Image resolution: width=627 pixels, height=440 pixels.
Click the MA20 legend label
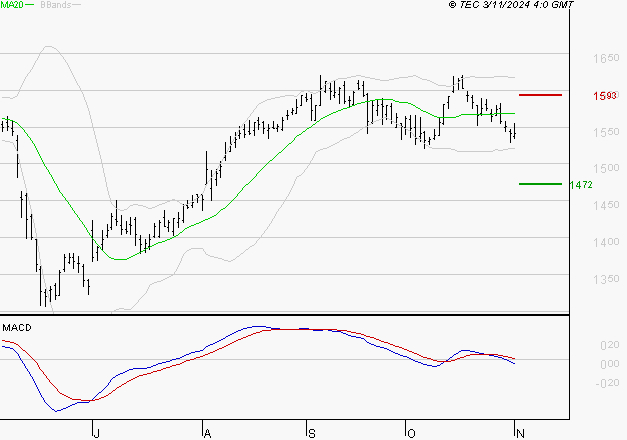pos(12,4)
